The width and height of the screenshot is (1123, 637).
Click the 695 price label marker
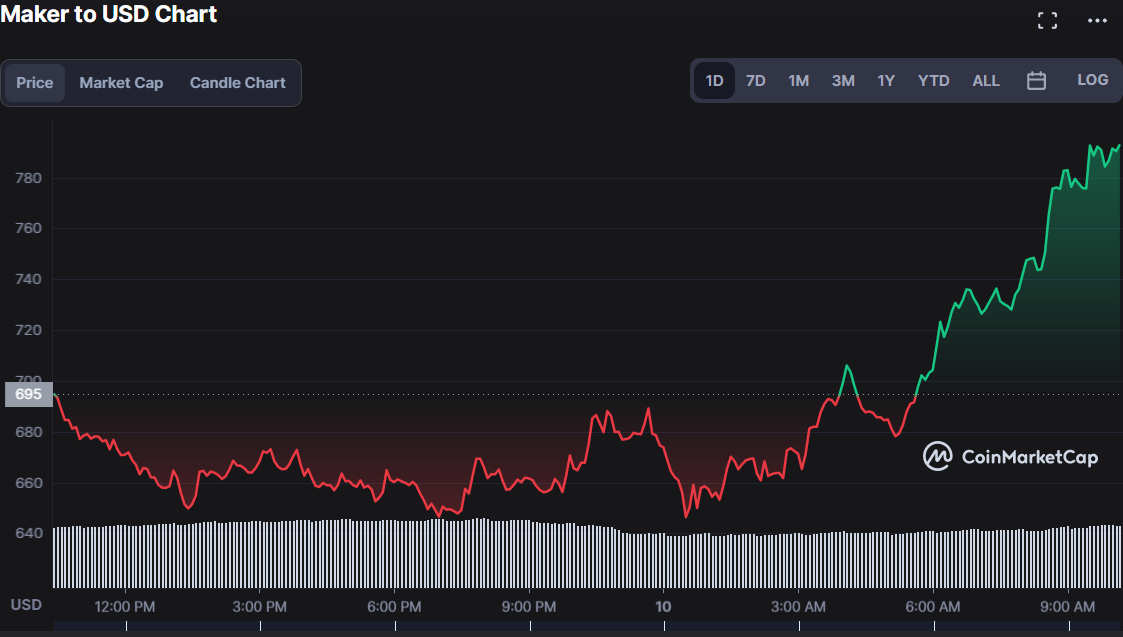click(x=28, y=394)
